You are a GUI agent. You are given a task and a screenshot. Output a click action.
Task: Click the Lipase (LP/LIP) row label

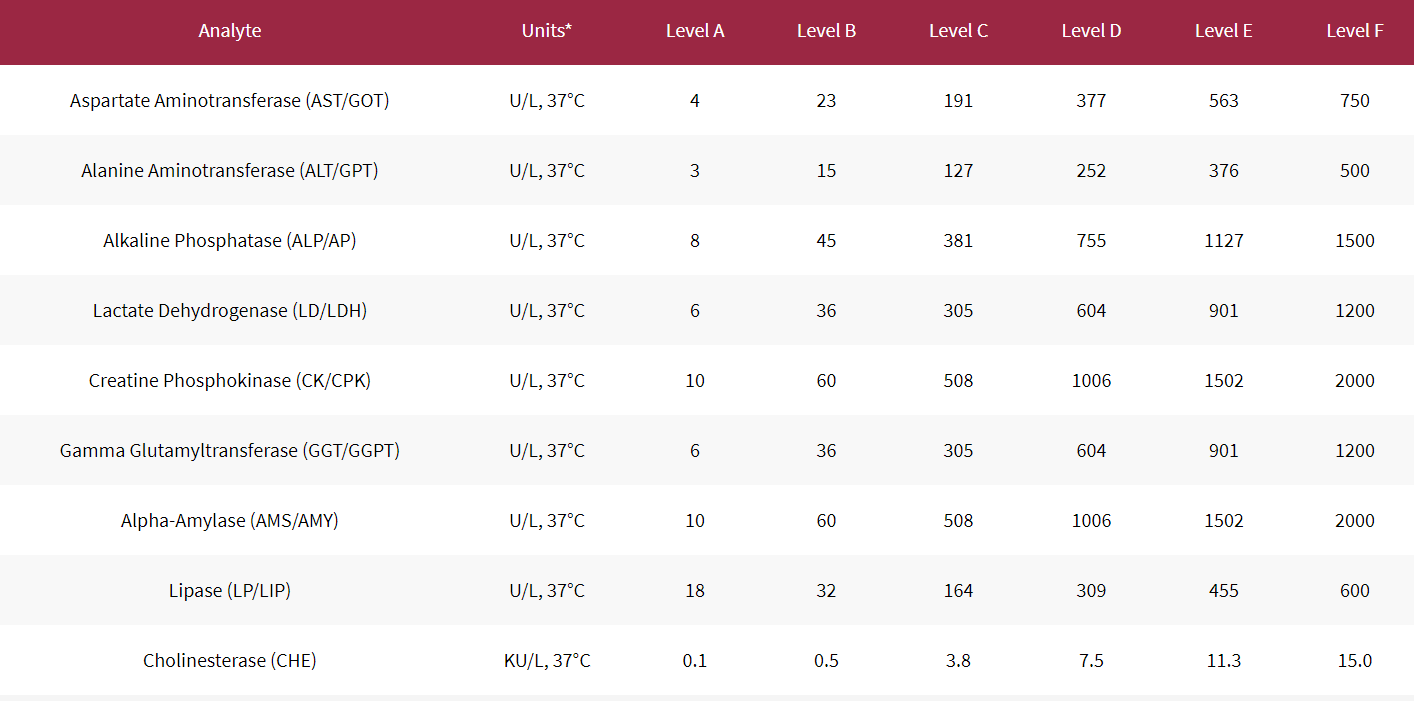tap(230, 591)
